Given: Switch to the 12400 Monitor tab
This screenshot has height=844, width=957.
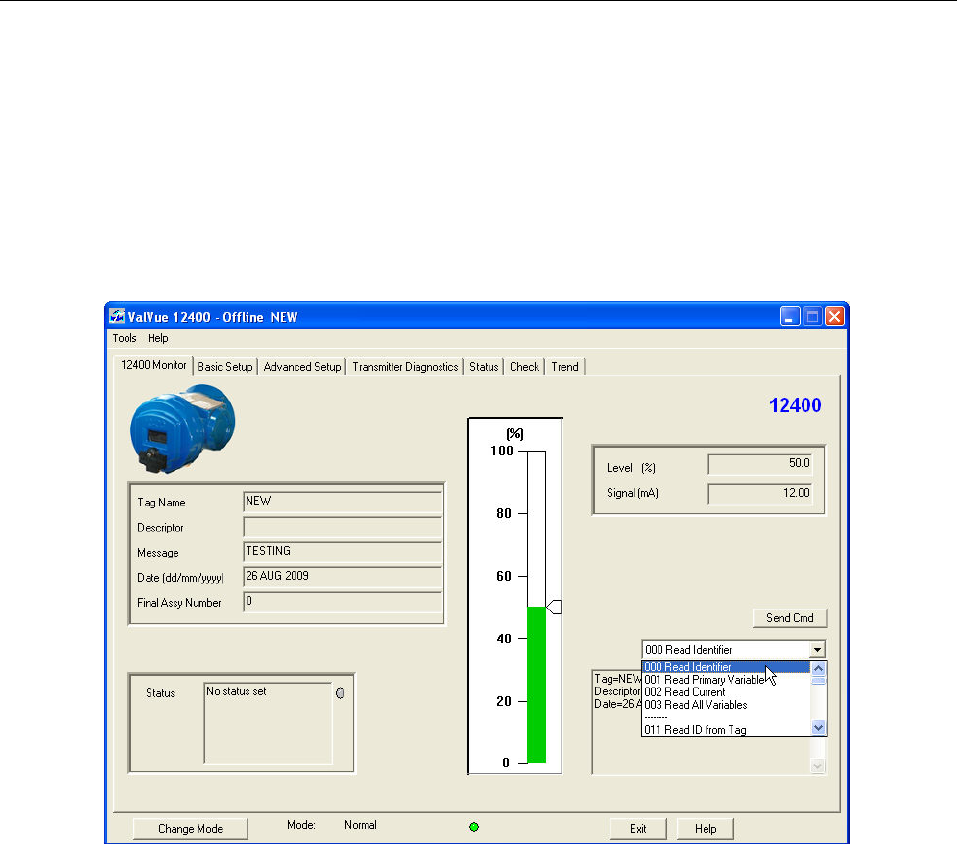Looking at the screenshot, I should [x=154, y=365].
